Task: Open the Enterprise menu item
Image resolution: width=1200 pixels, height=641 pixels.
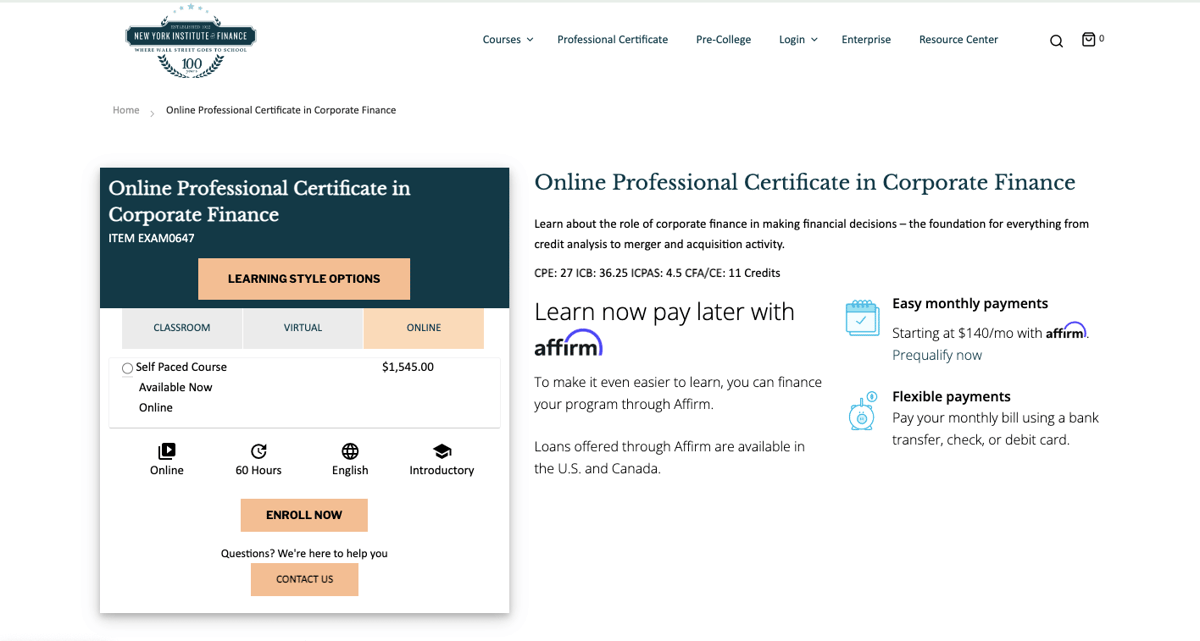Action: tap(866, 39)
